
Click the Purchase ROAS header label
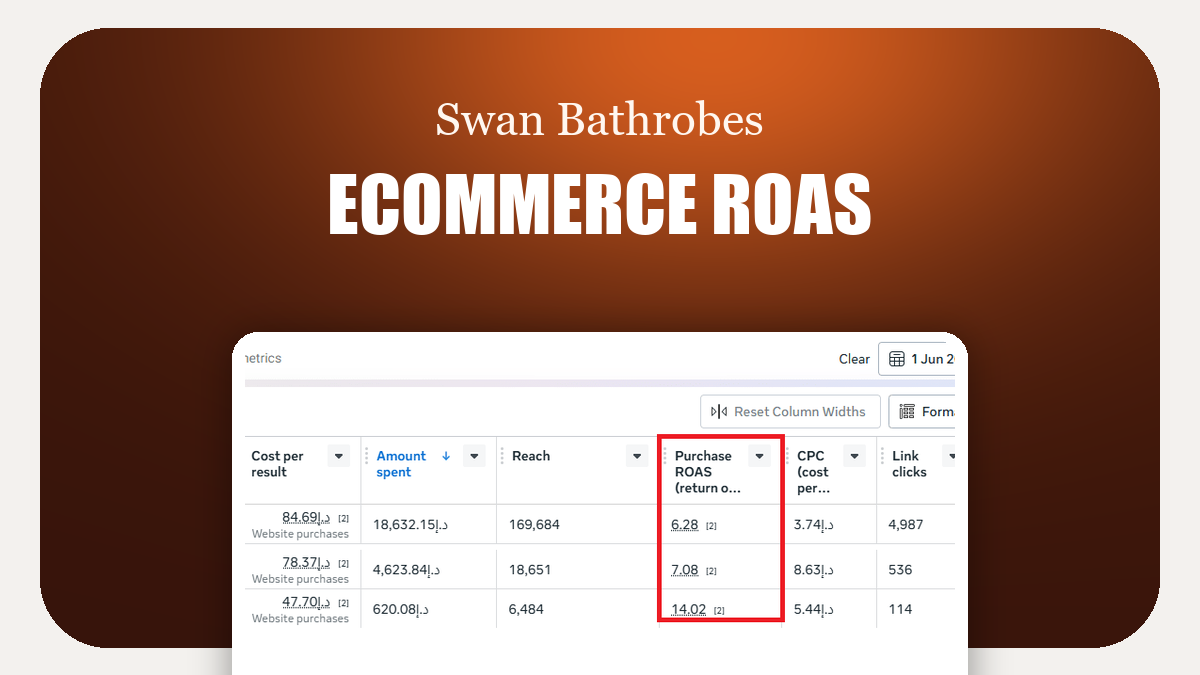708,472
